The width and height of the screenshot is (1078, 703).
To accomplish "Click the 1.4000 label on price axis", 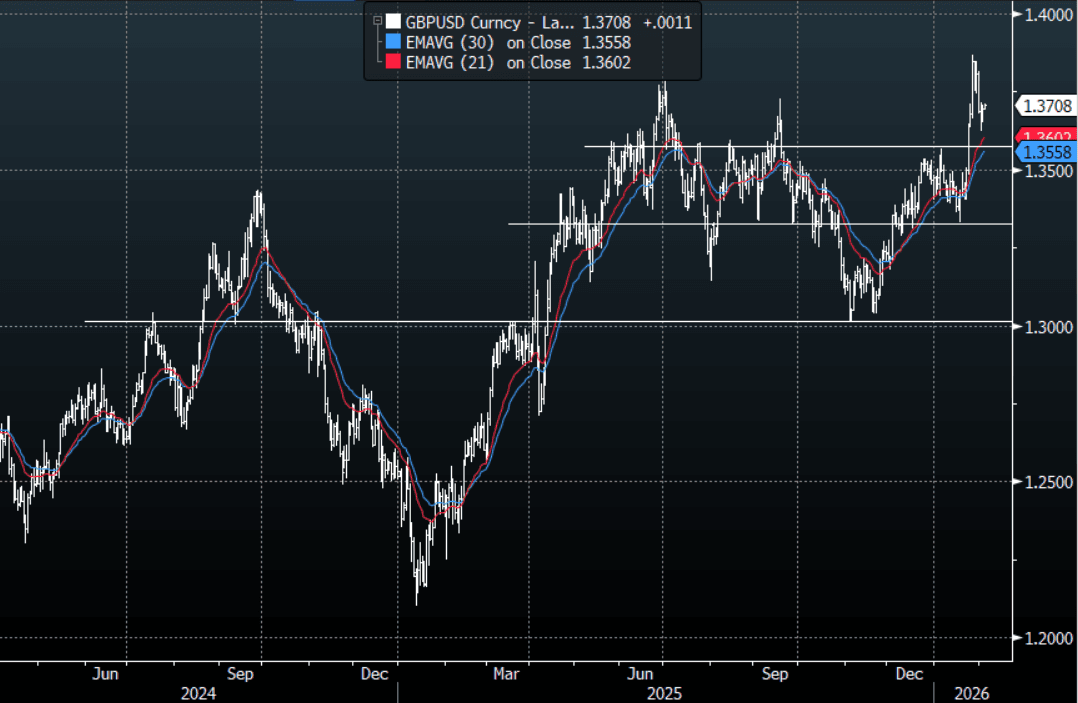I will pyautogui.click(x=1047, y=15).
